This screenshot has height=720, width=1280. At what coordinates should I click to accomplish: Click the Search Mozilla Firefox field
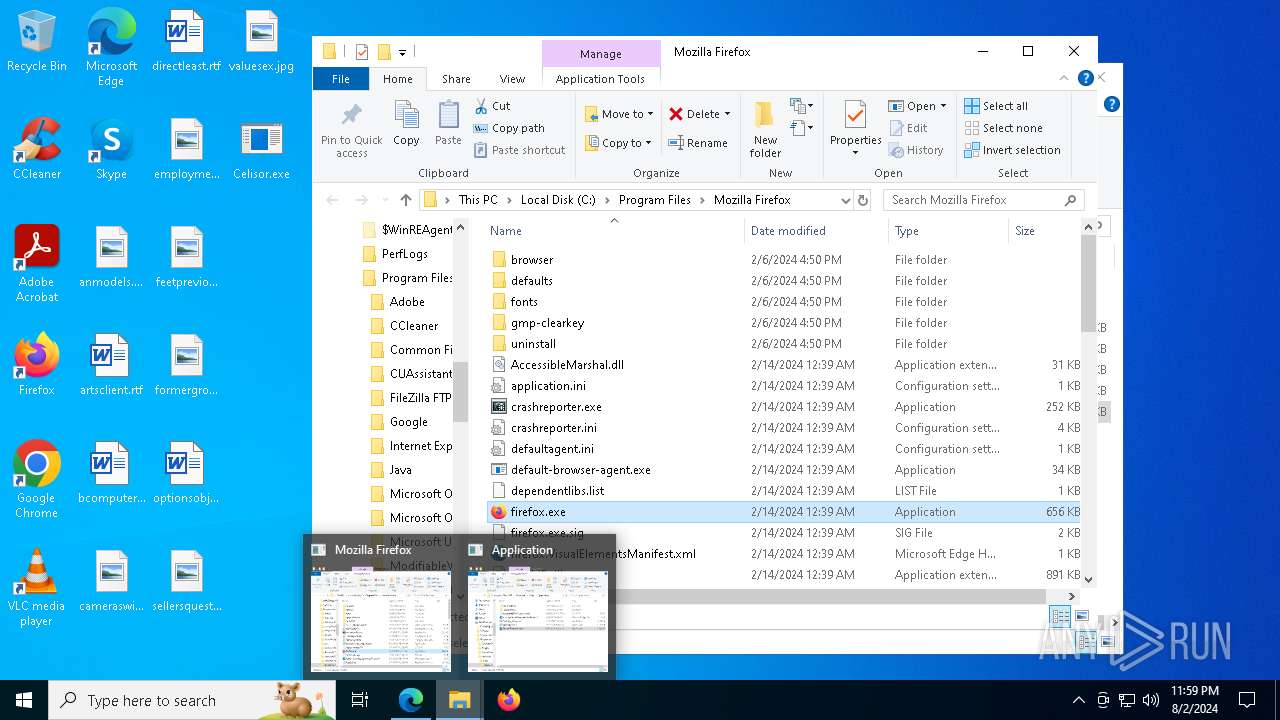coord(984,200)
